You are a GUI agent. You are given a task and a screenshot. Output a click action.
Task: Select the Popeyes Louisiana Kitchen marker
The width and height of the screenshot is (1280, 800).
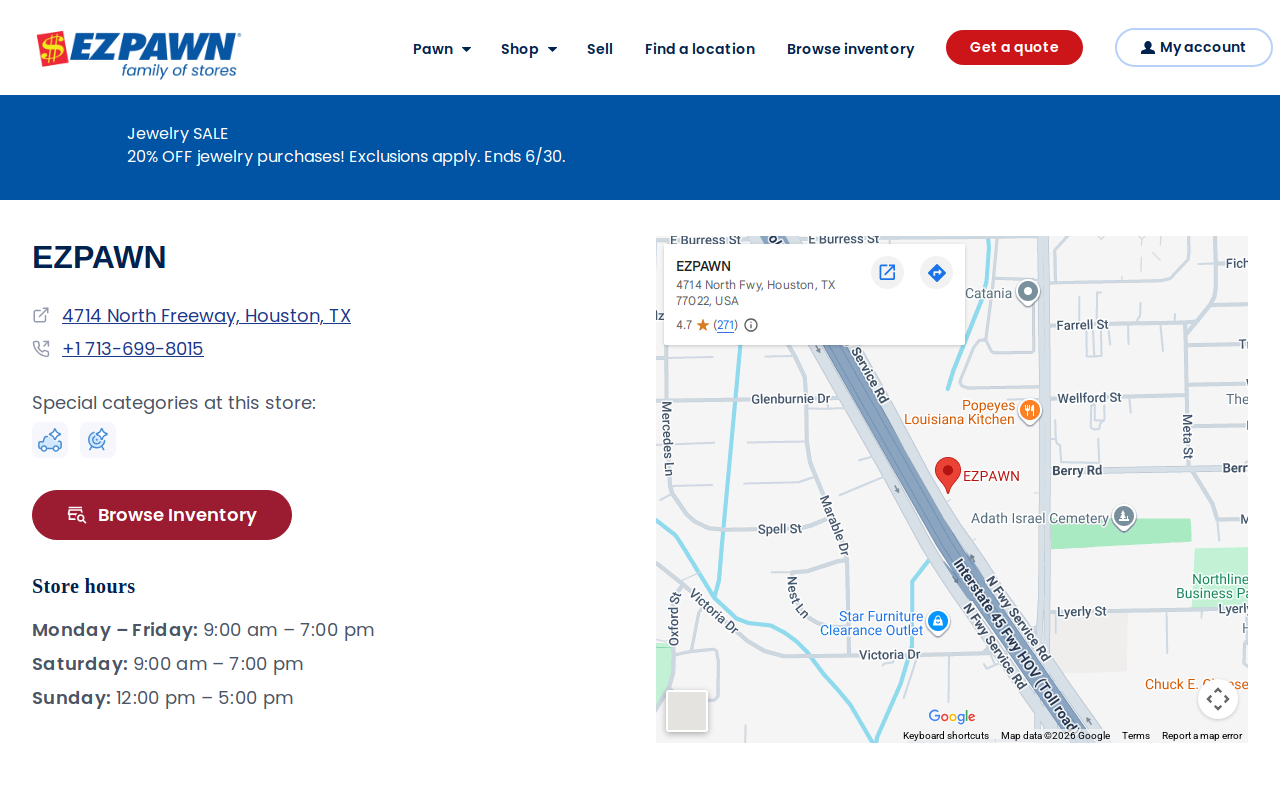(x=1030, y=411)
